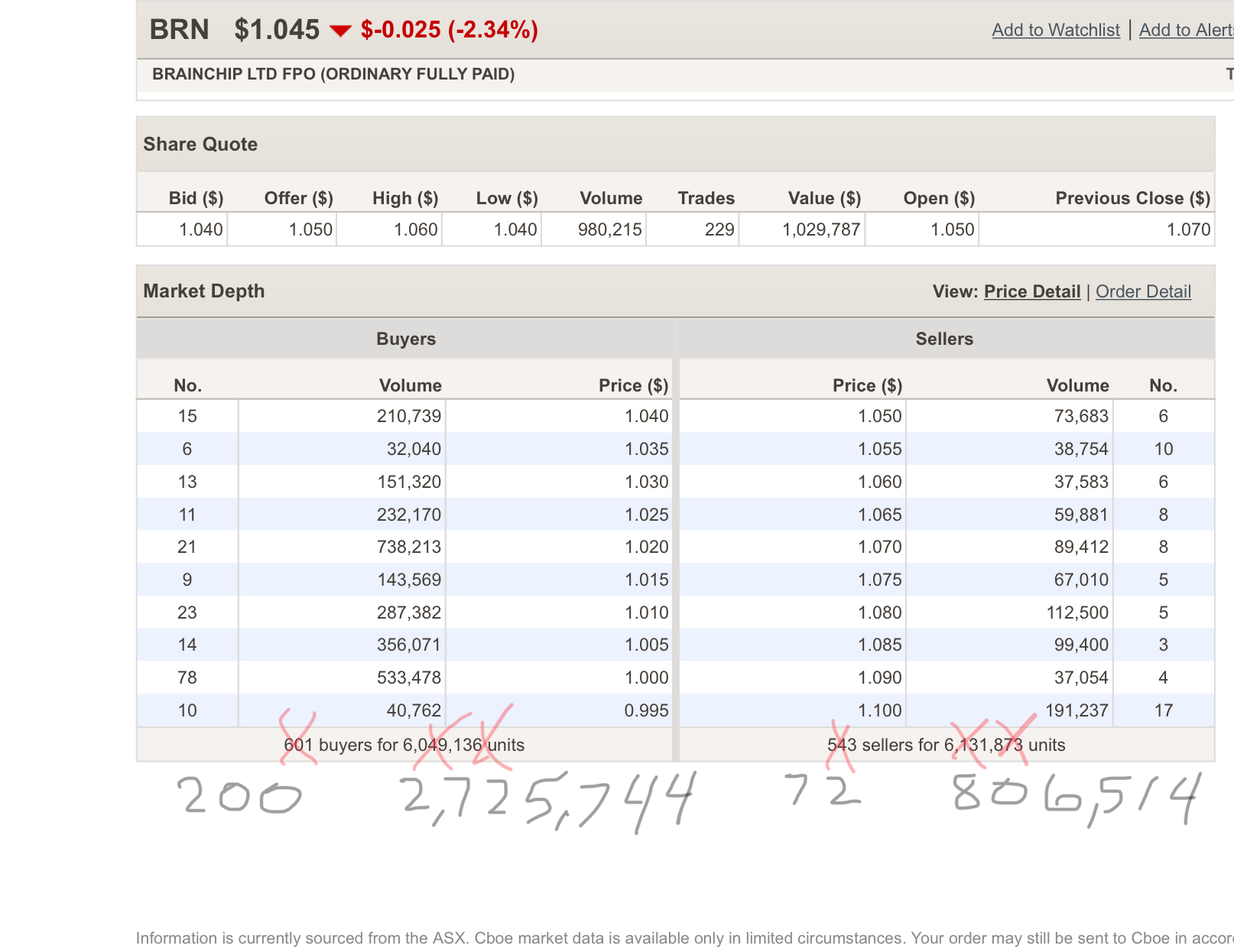
Task: Click seller volume 67,010
Action: (1081, 580)
